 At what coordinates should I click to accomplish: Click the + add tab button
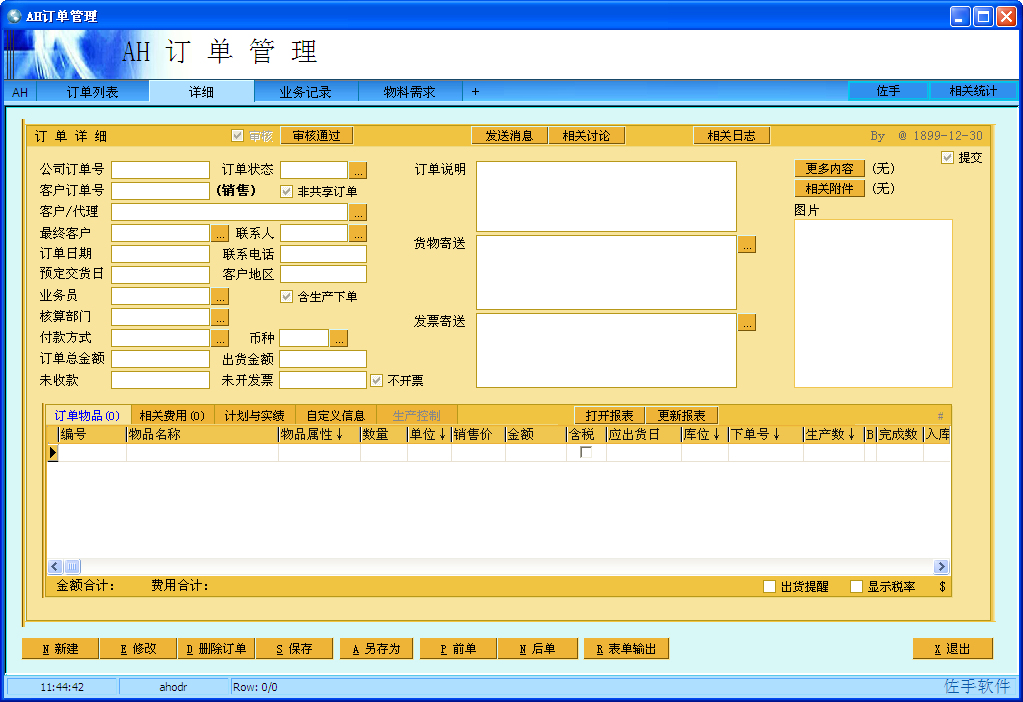click(475, 92)
